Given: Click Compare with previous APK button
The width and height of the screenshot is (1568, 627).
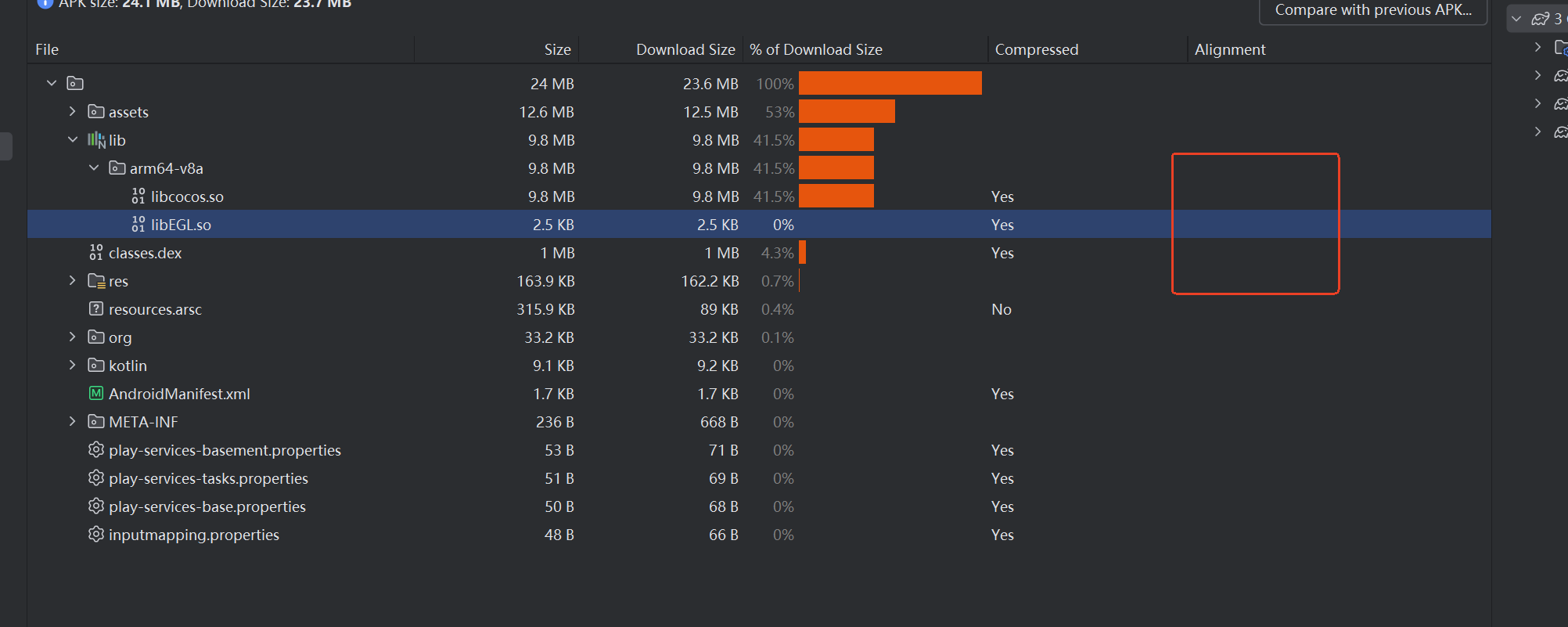Looking at the screenshot, I should point(1372,10).
